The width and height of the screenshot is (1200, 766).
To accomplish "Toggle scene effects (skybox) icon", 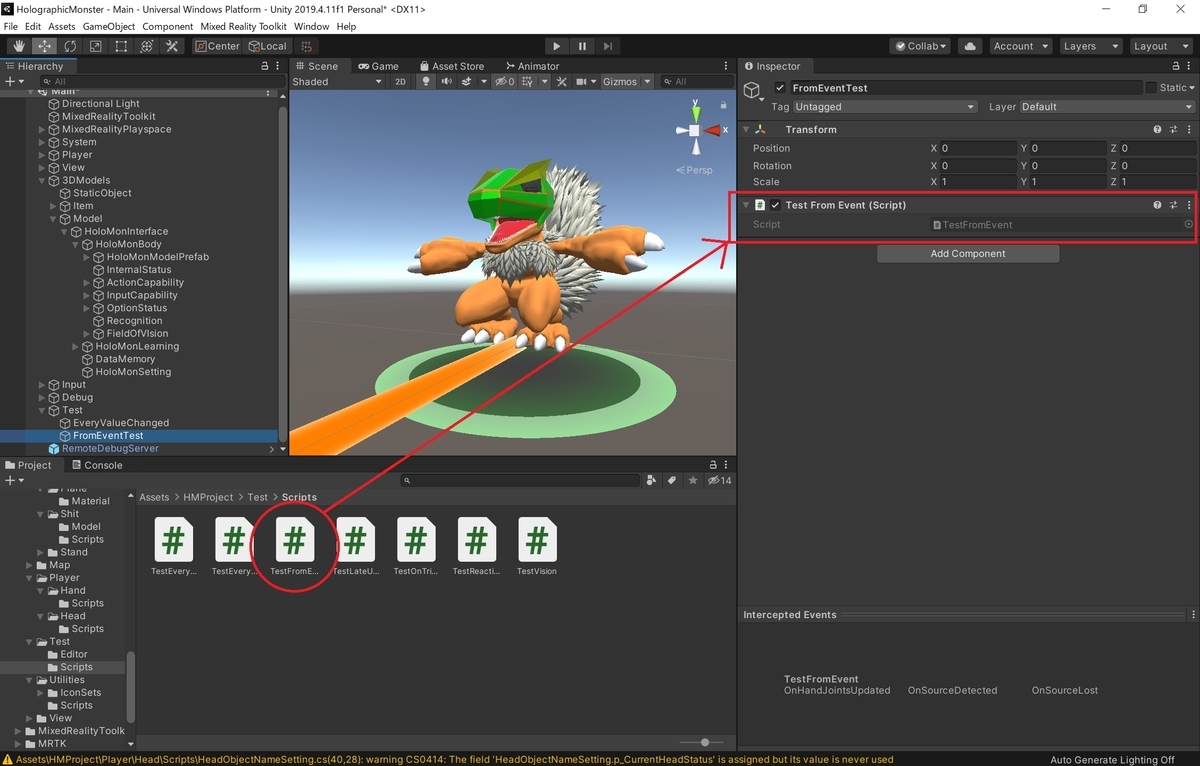I will [467, 82].
